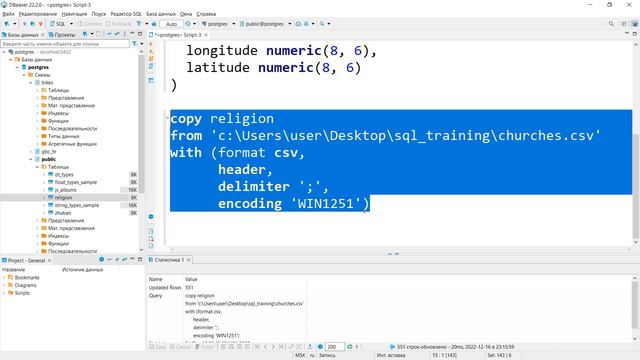Select the js_albums table

[65, 190]
